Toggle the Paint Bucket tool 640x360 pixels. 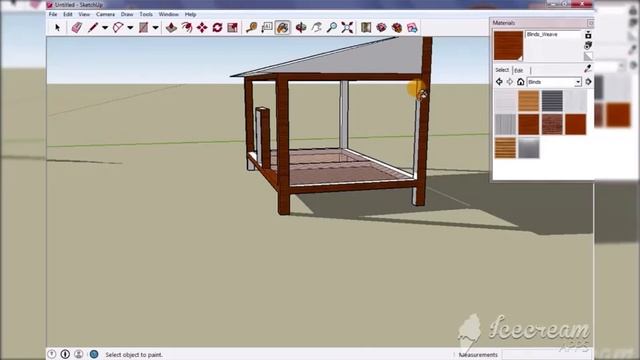point(282,27)
